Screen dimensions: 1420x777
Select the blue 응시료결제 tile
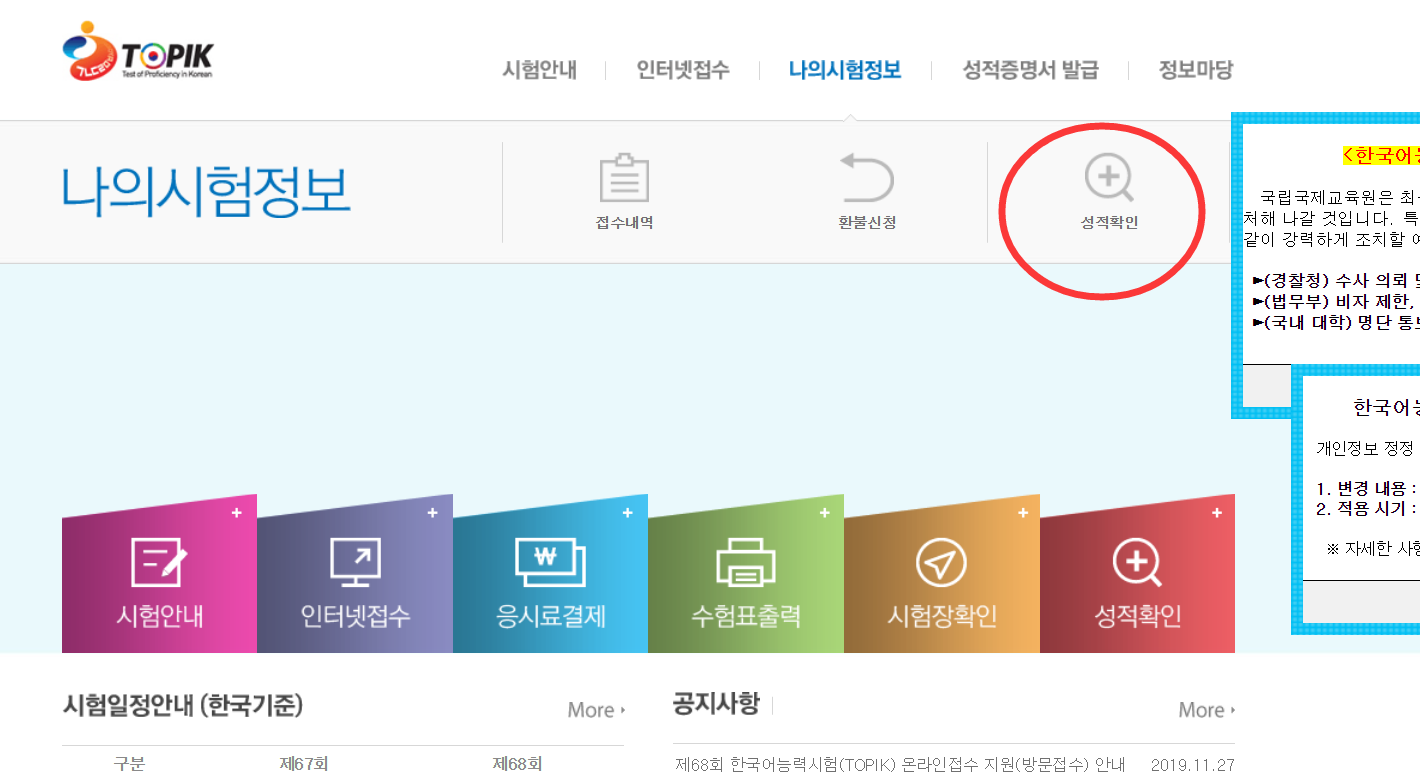[550, 580]
